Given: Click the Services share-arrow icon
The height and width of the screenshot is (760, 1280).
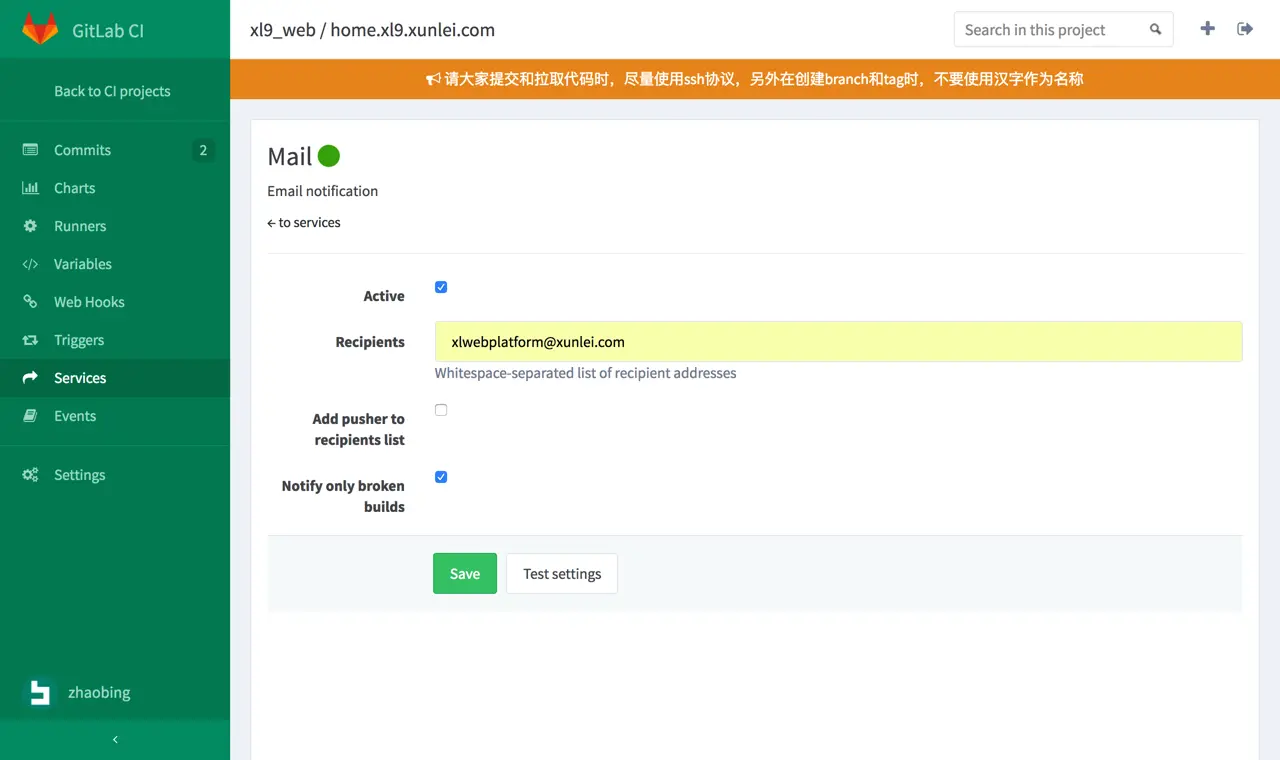Looking at the screenshot, I should pyautogui.click(x=30, y=378).
